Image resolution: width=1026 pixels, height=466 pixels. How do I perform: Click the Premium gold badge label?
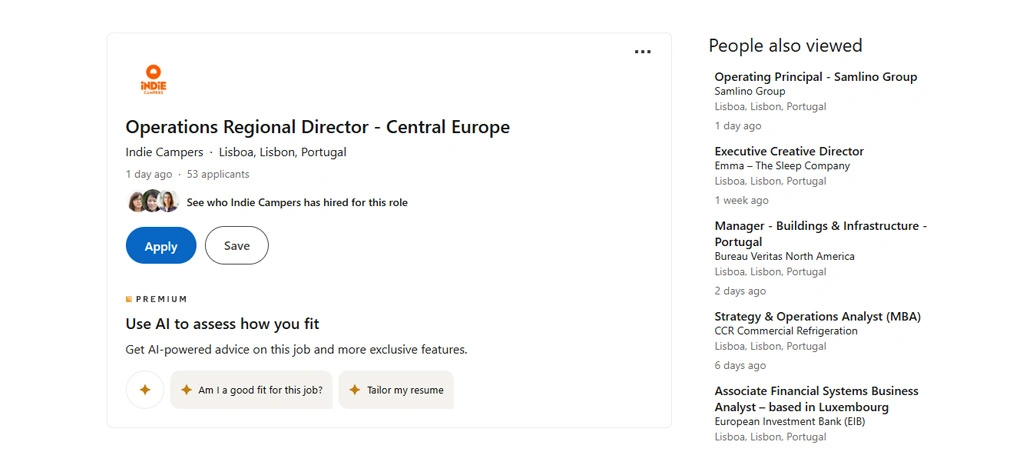157,299
